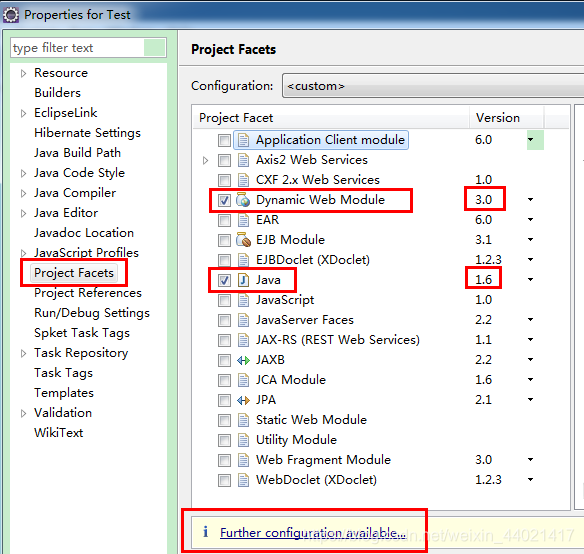Check the JavaServer Faces checkbox
Viewport: 584px width, 554px height.
(x=224, y=320)
